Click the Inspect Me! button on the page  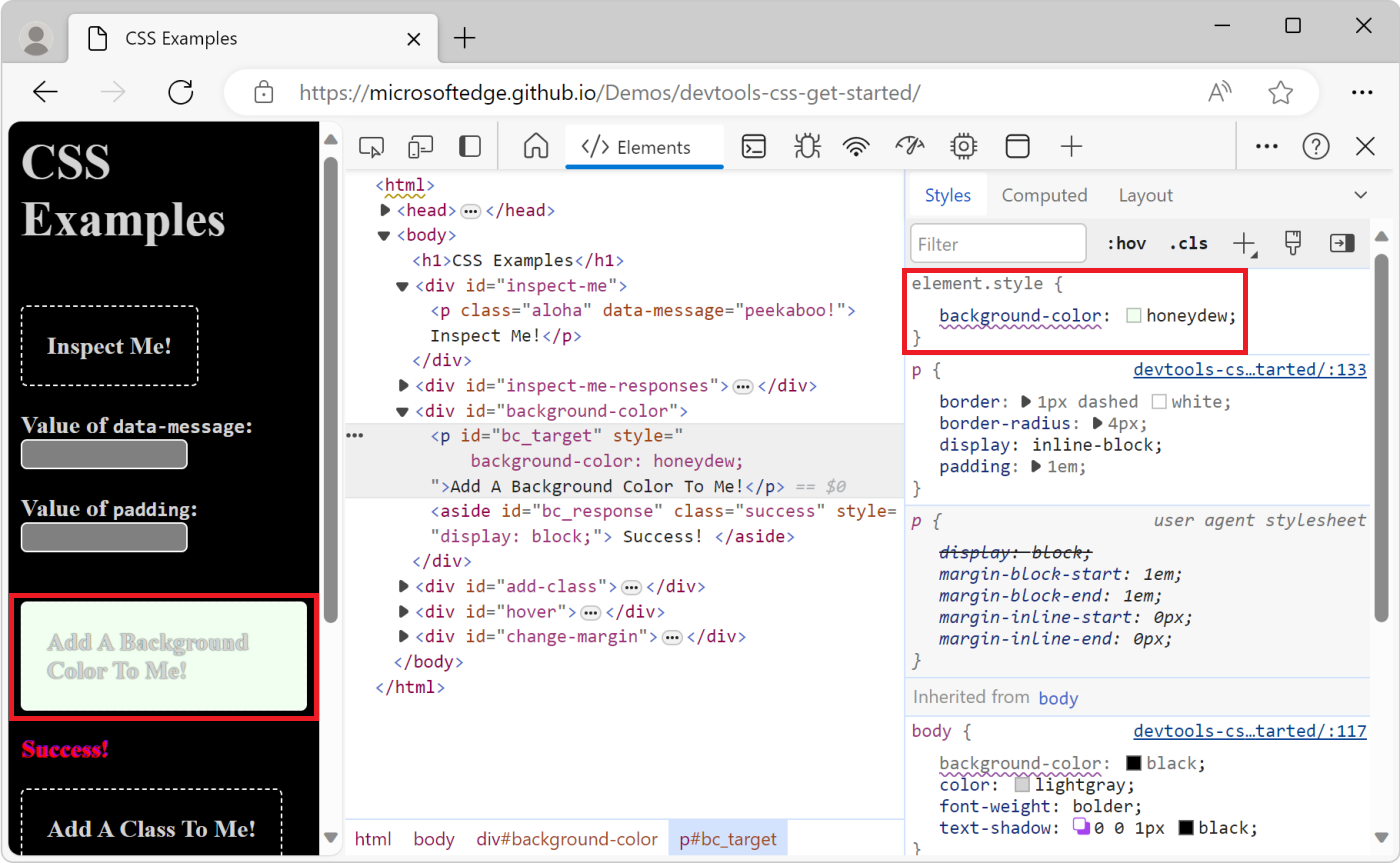click(x=109, y=346)
